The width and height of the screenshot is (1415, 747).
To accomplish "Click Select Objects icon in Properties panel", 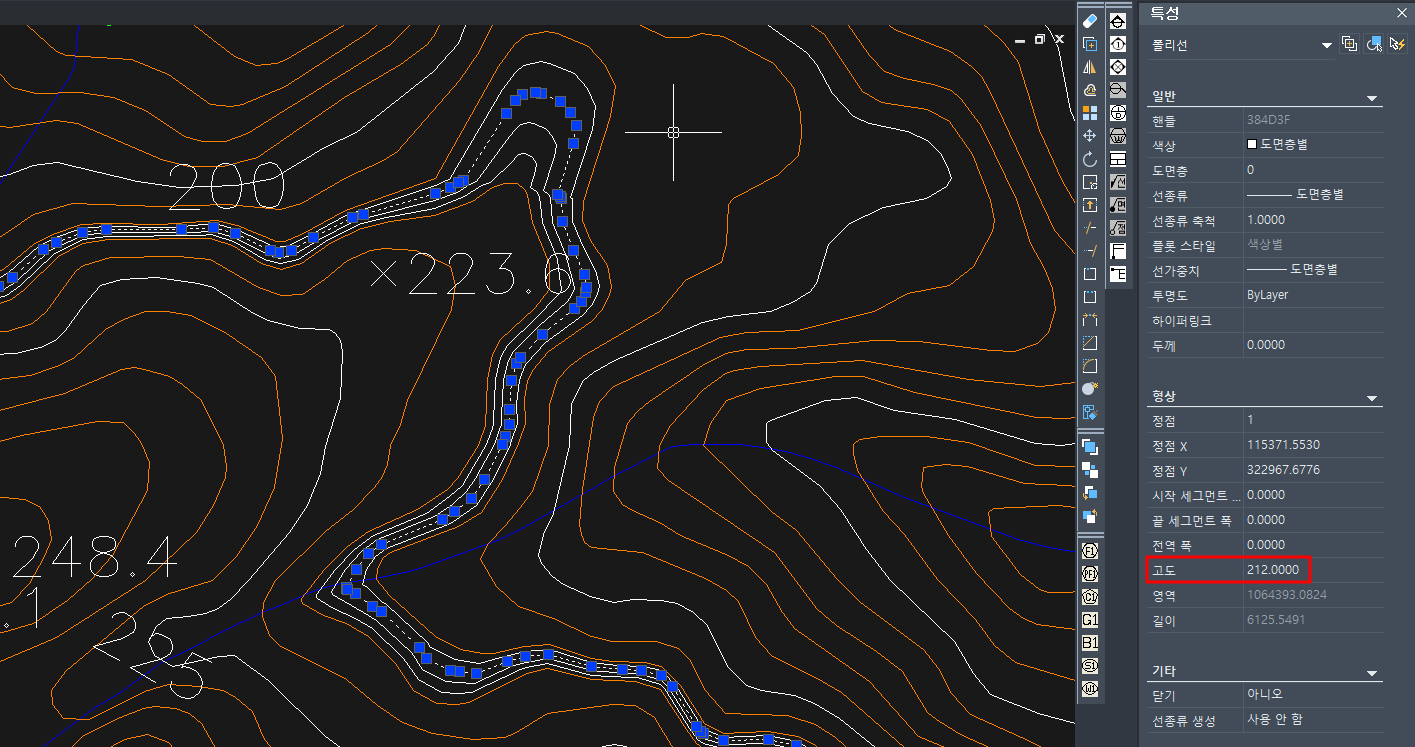I will [1374, 44].
